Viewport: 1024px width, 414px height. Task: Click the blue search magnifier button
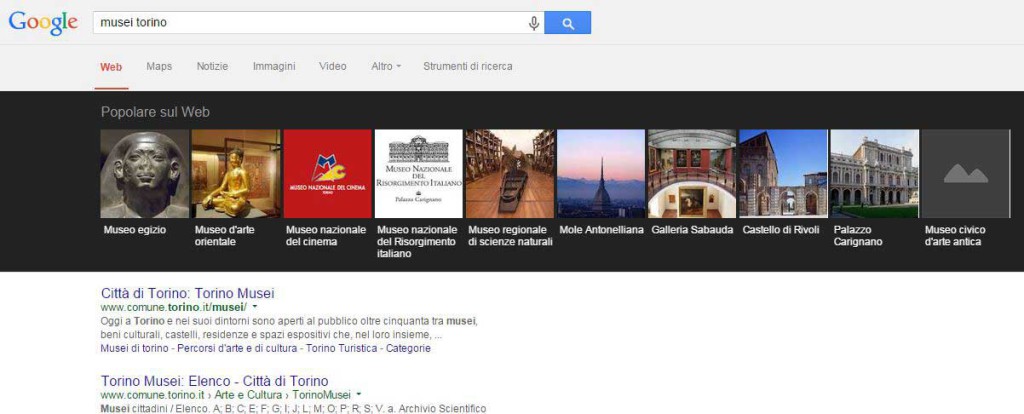pos(568,23)
